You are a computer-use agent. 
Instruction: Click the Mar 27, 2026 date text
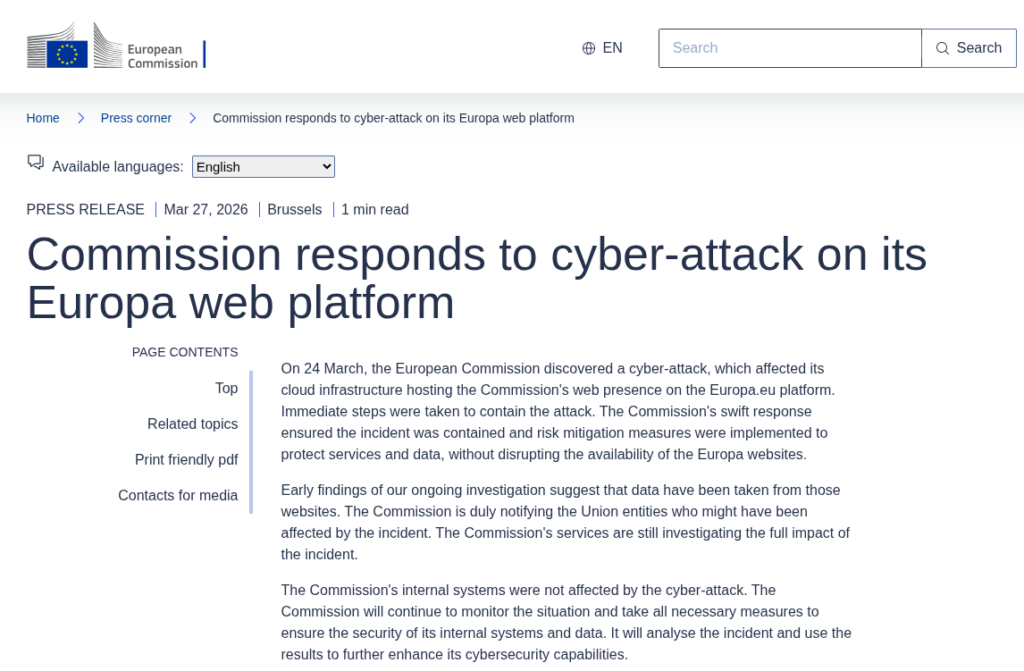click(x=206, y=210)
